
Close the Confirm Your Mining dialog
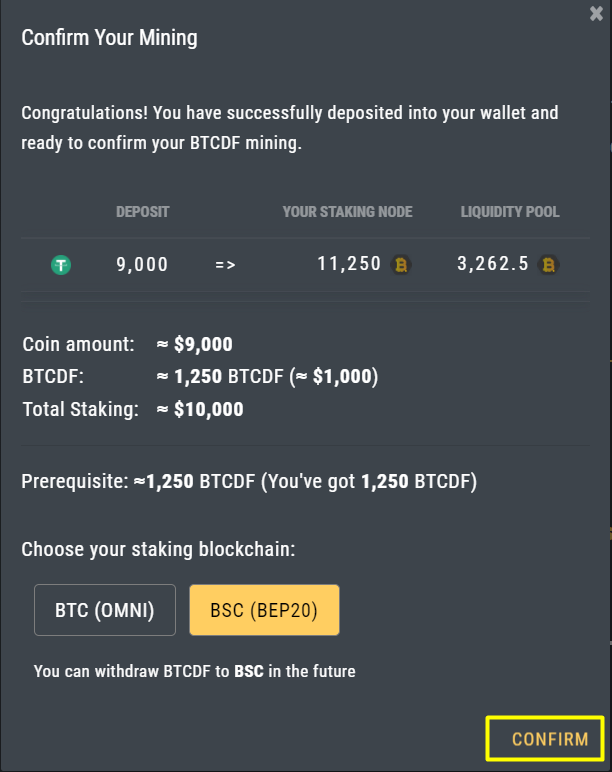596,13
